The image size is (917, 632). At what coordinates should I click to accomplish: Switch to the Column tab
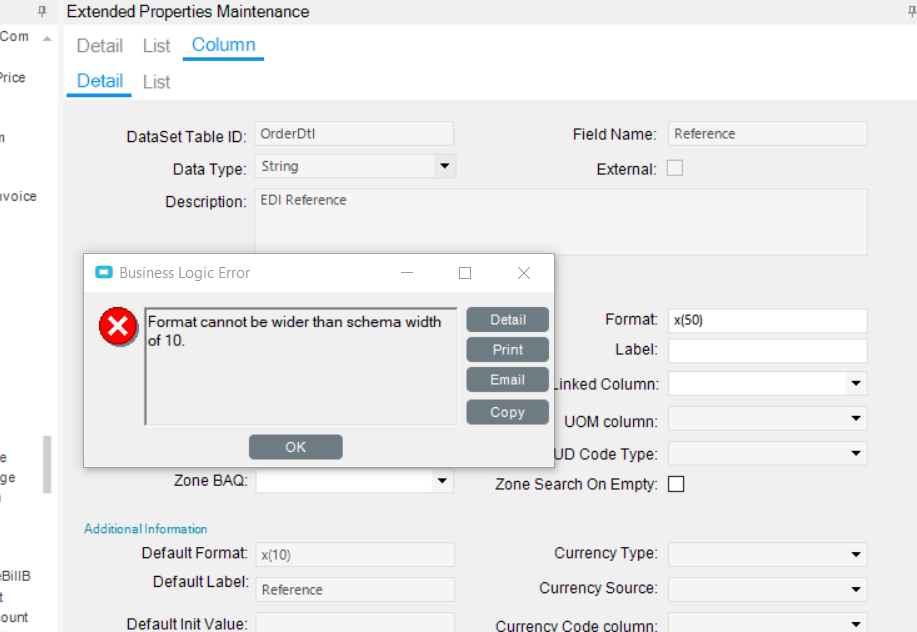tap(223, 44)
